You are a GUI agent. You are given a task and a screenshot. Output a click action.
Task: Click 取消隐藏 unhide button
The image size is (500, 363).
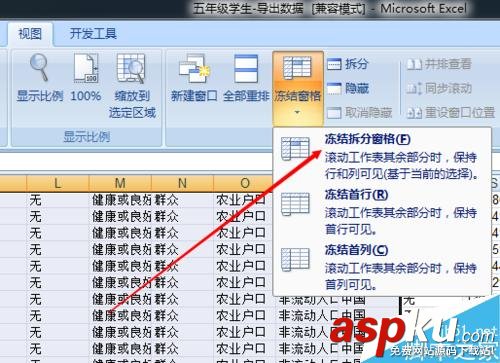(359, 113)
